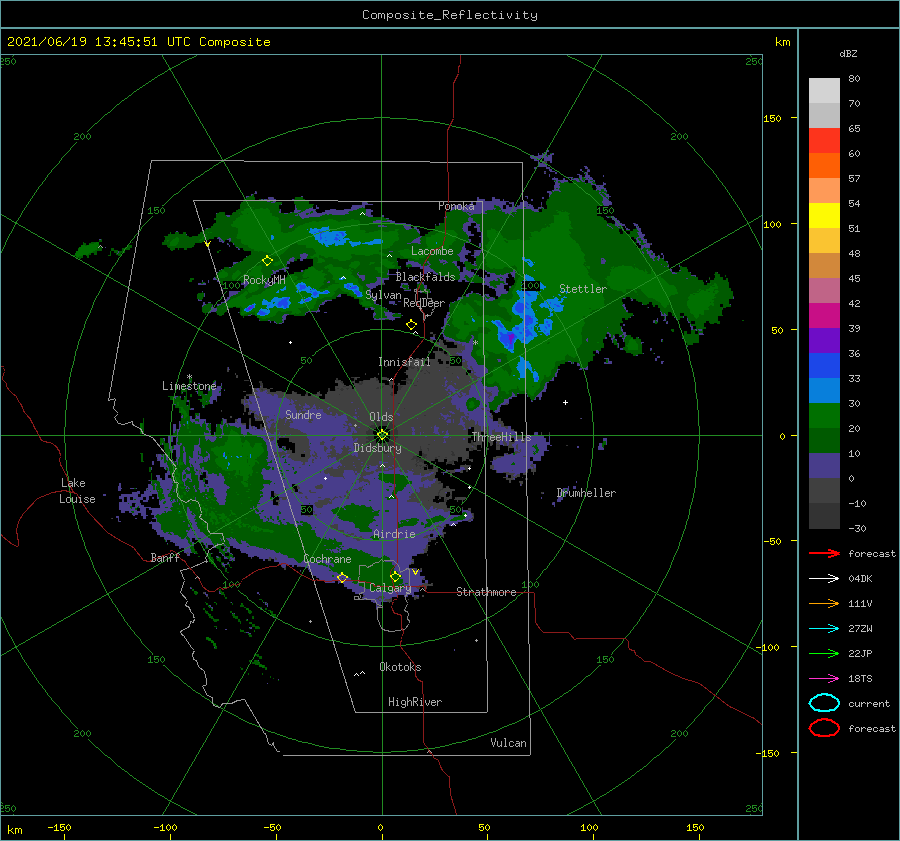Click the yellow diamond marker below RedDeer

point(411,325)
